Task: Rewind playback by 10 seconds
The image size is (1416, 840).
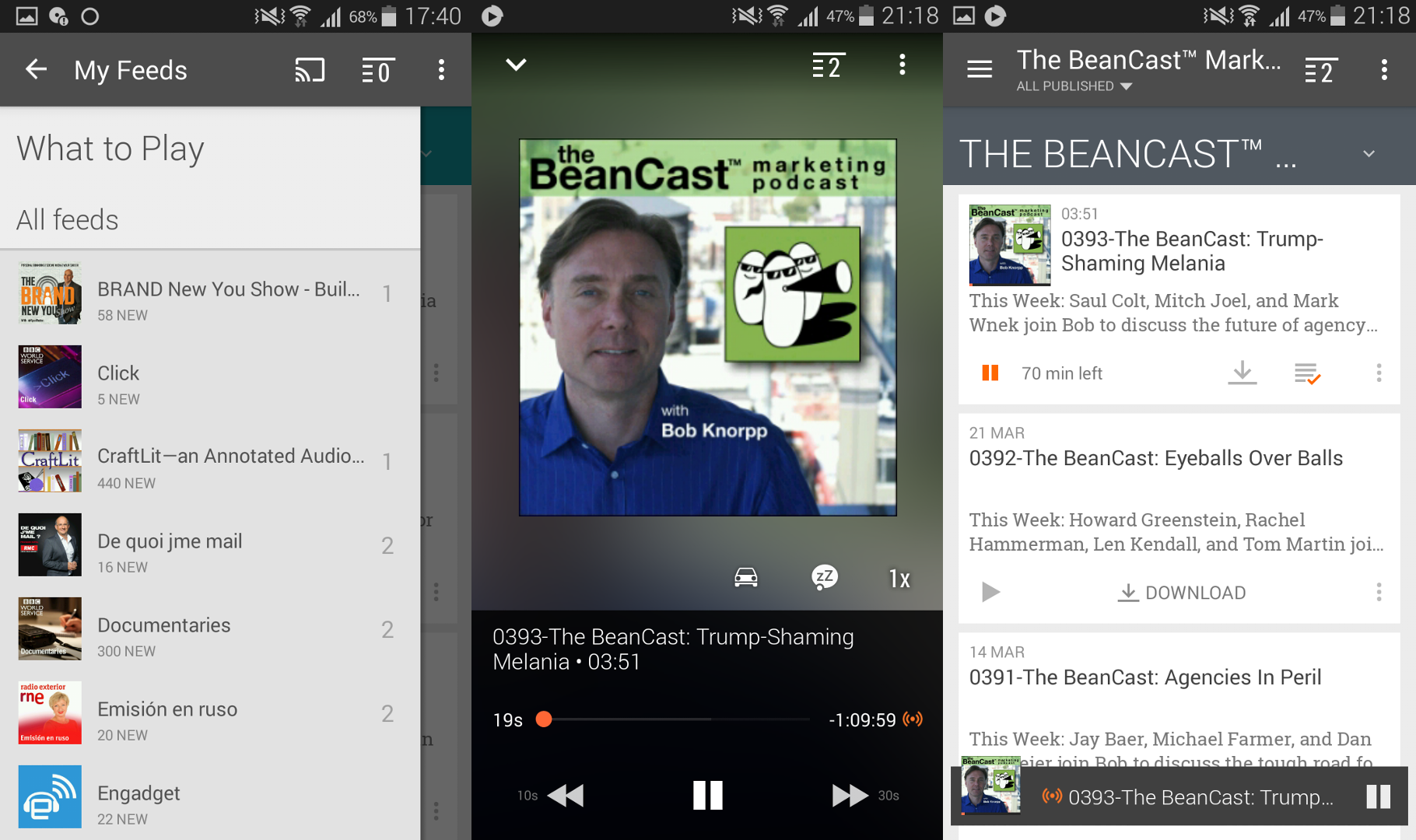Action: coord(564,795)
